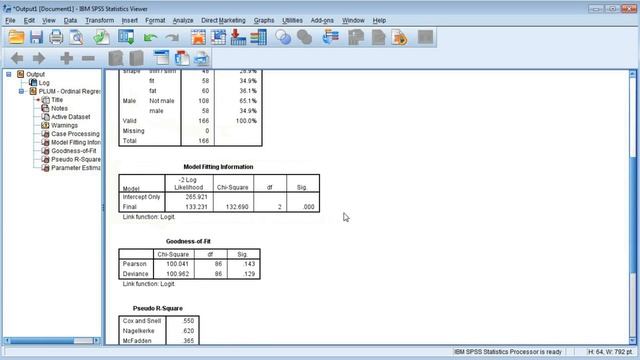Select Case Processing in the outline tree
The height and width of the screenshot is (360, 640).
point(75,134)
